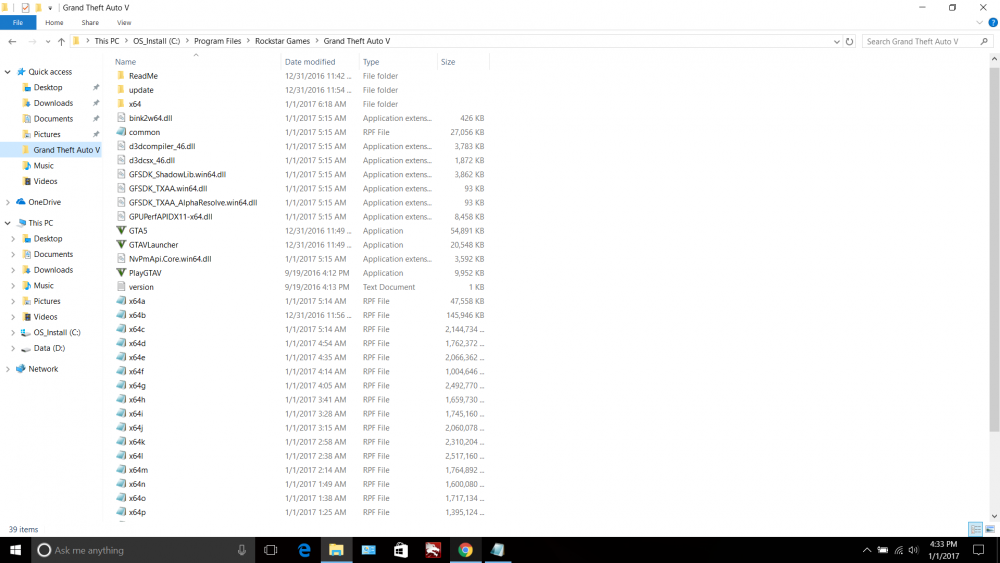This screenshot has height=563, width=1000.
Task: Open the address bar history dropdown
Action: coord(837,41)
